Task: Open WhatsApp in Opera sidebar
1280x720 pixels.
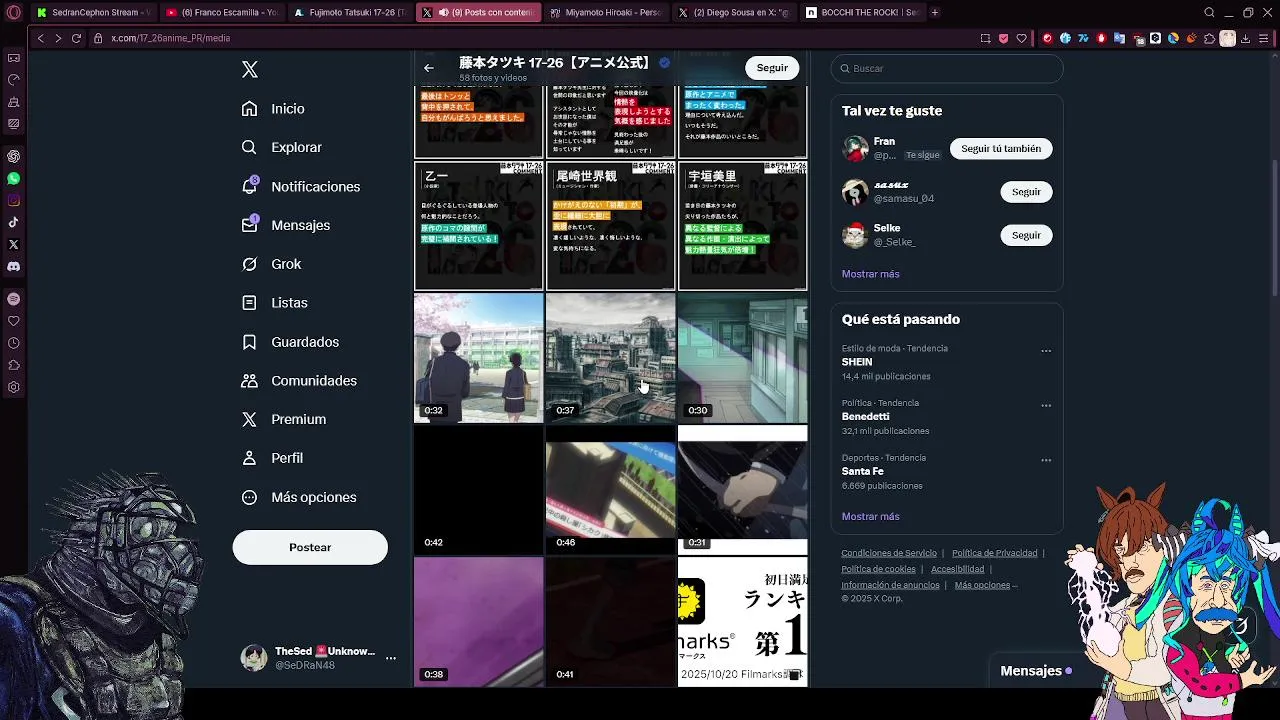Action: [13, 178]
